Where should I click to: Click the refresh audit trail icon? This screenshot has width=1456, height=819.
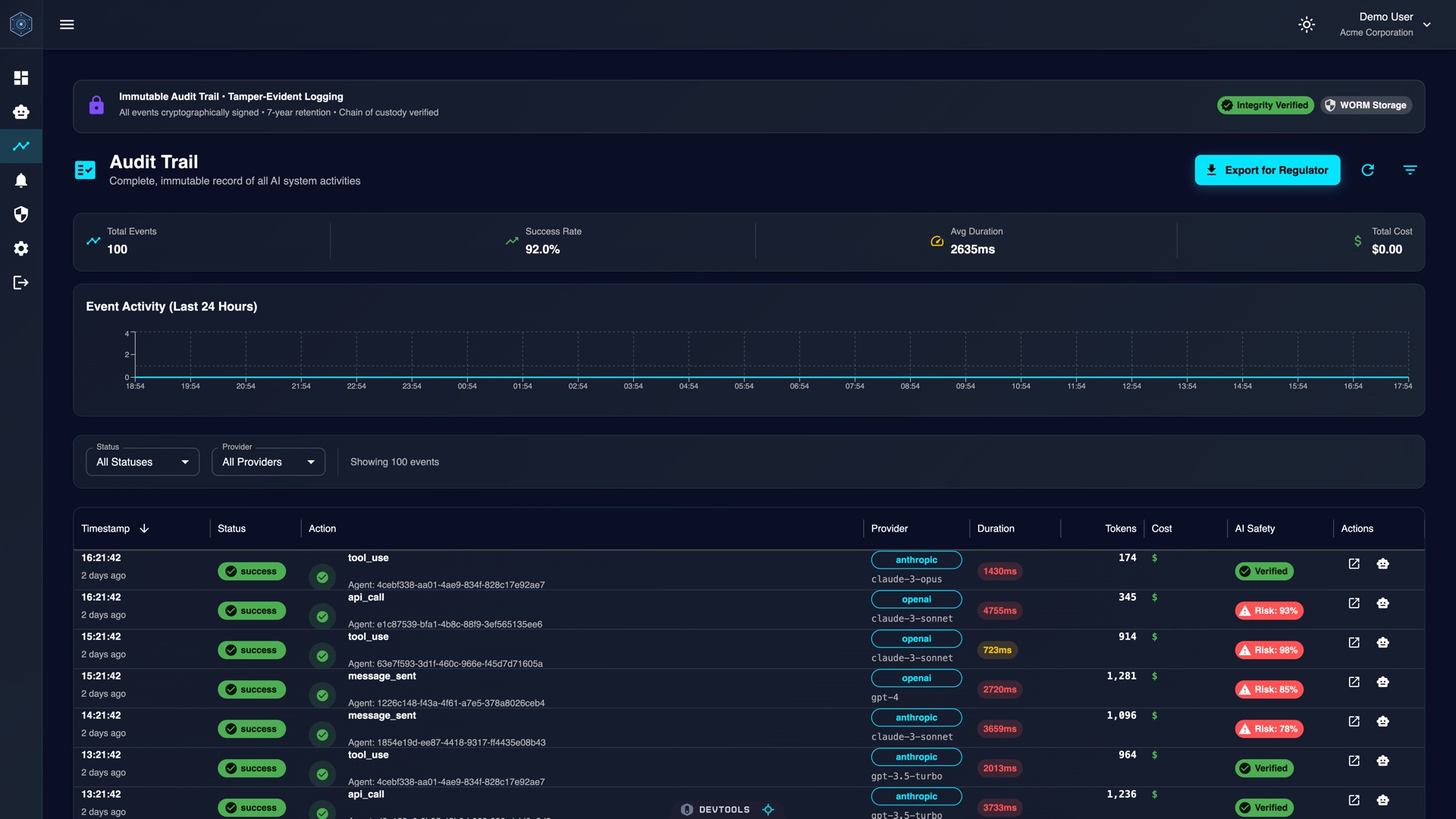(1367, 170)
